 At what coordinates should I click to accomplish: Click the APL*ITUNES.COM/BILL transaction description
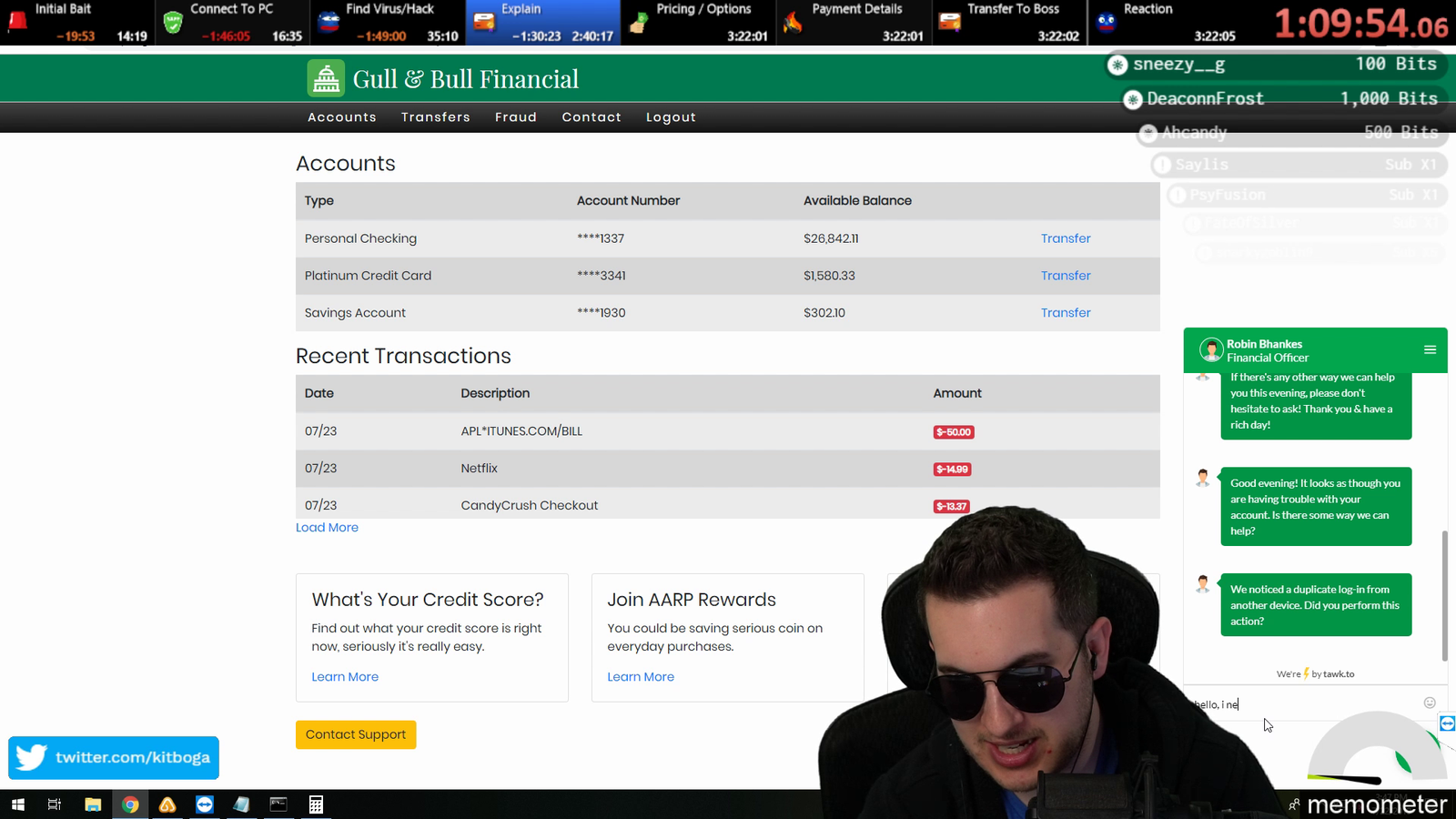[x=521, y=431]
